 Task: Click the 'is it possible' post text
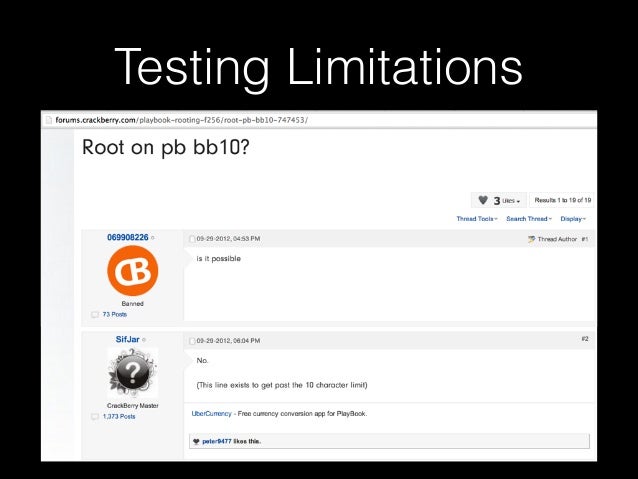click(218, 259)
